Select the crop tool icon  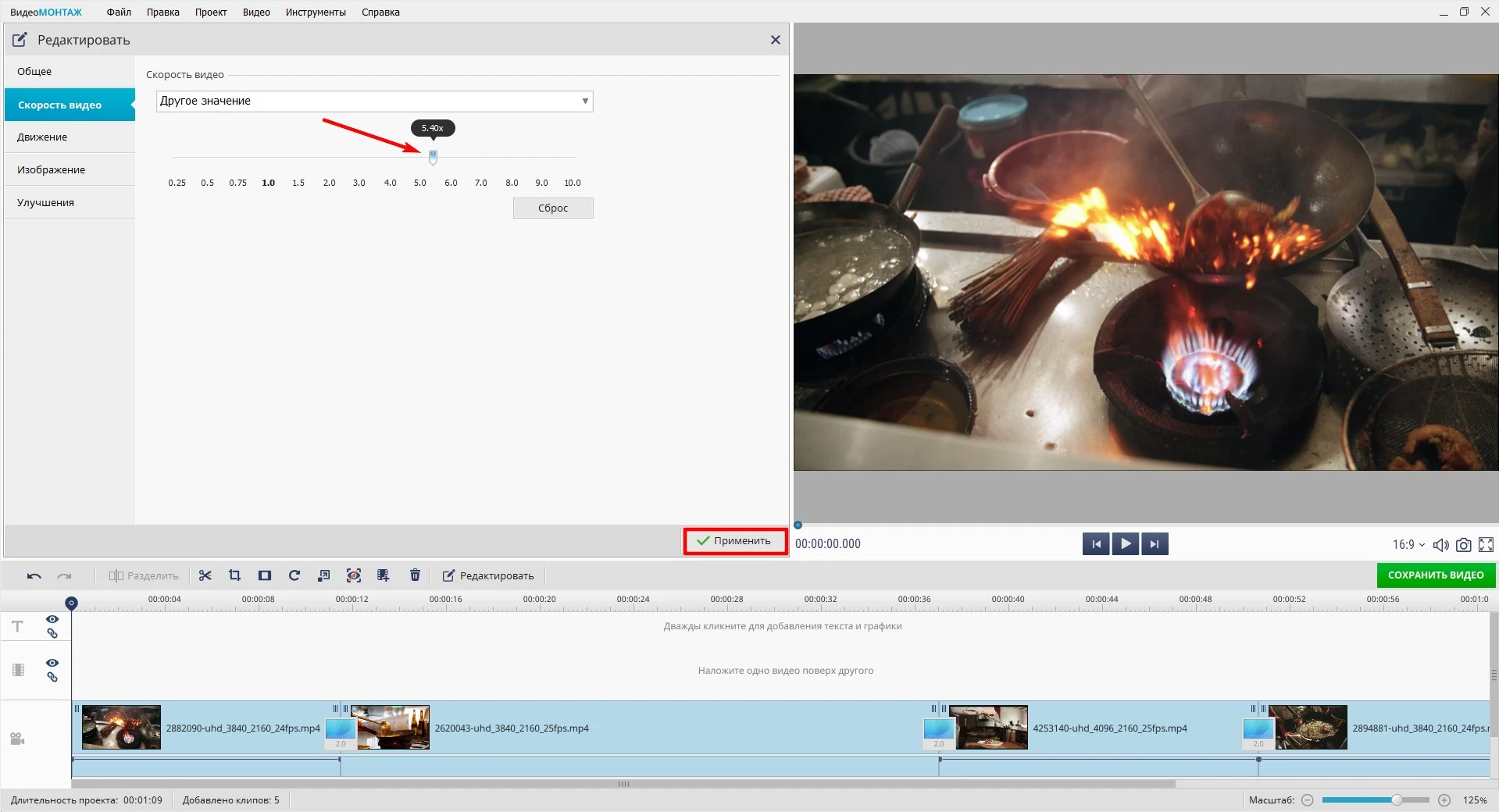point(234,575)
